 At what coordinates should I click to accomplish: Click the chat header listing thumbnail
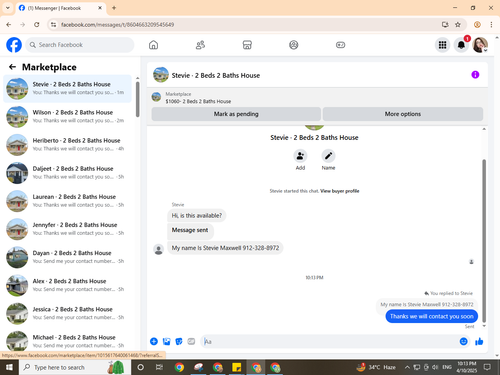coord(161,75)
